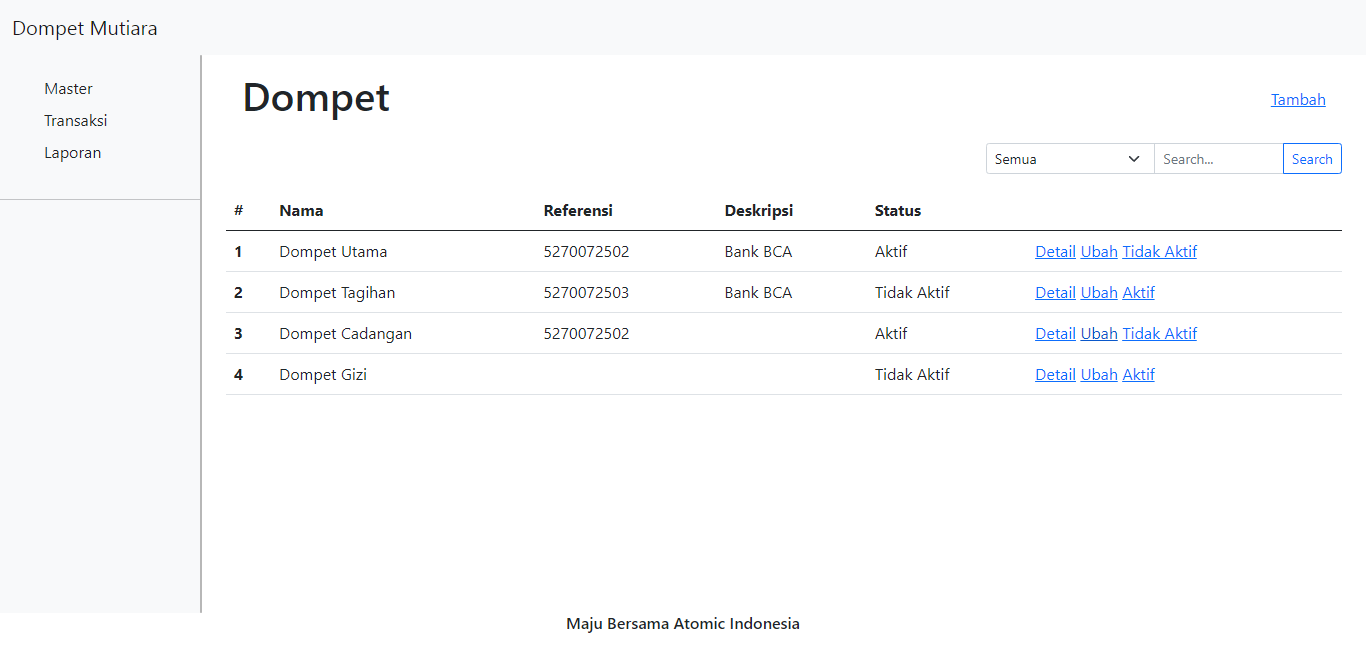
Task: Open the Tambah link to add a wallet
Action: pyautogui.click(x=1297, y=99)
